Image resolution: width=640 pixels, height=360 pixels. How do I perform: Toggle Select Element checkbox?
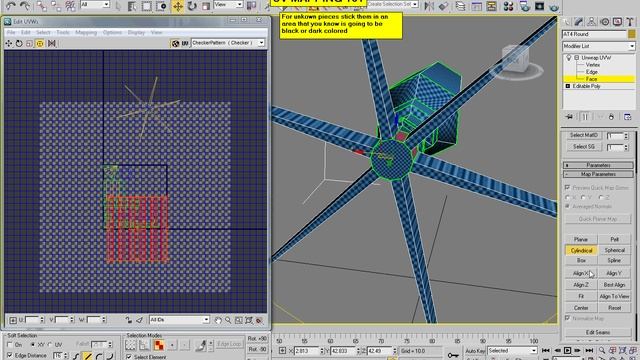(129, 357)
